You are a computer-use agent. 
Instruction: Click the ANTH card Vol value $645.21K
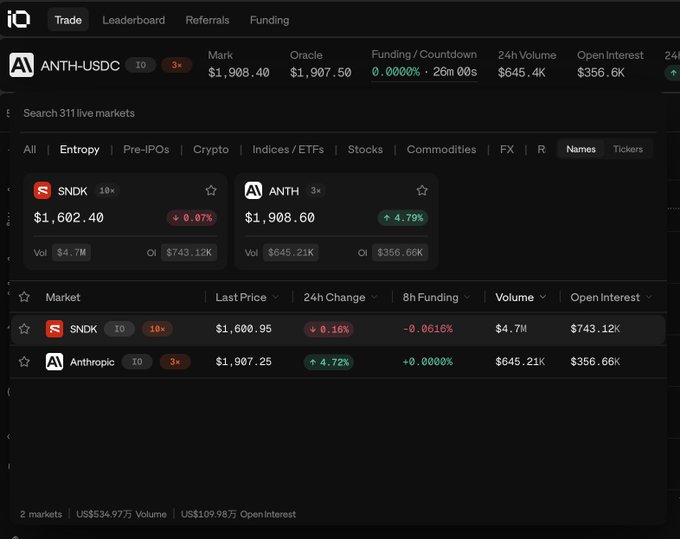coord(291,252)
